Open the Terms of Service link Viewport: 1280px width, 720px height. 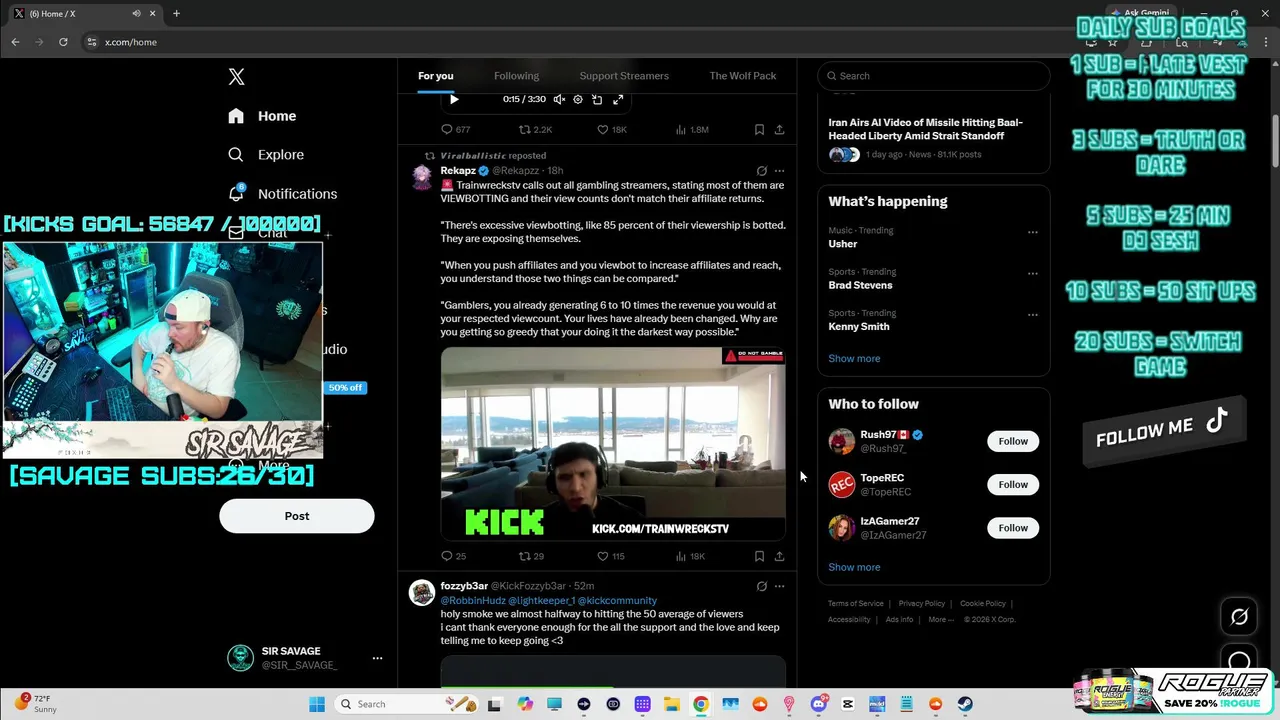(x=856, y=604)
